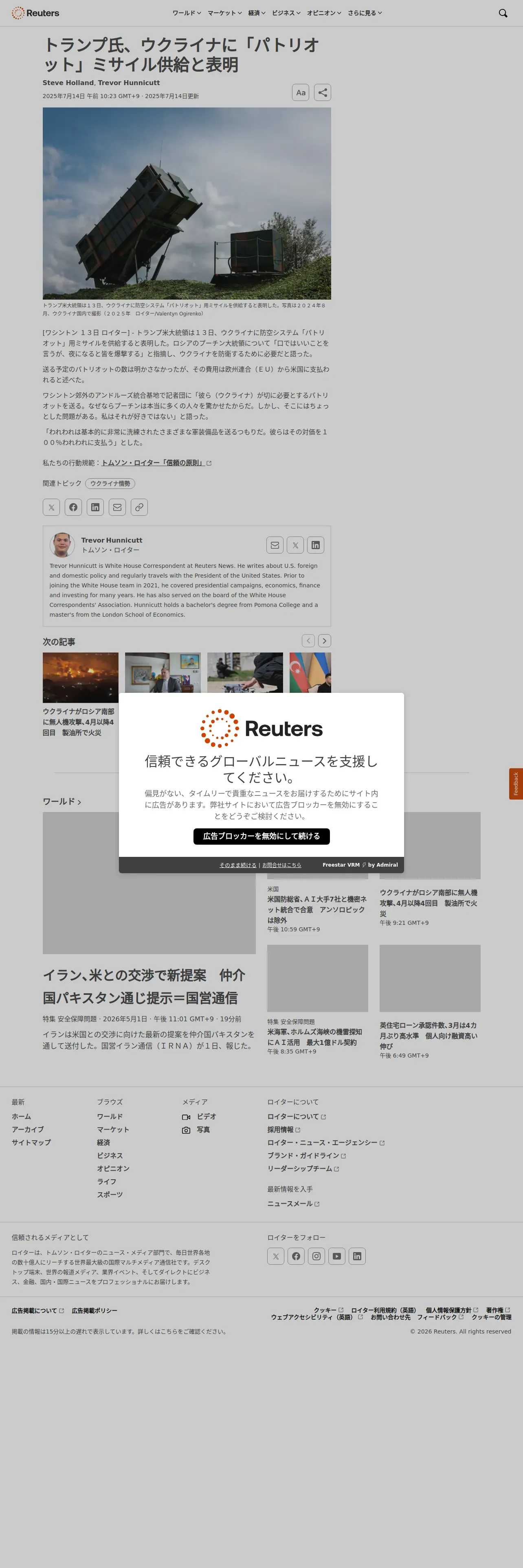This screenshot has height=1568, width=523.
Task: Open ライフ in the footer browse list
Action: point(107,1181)
